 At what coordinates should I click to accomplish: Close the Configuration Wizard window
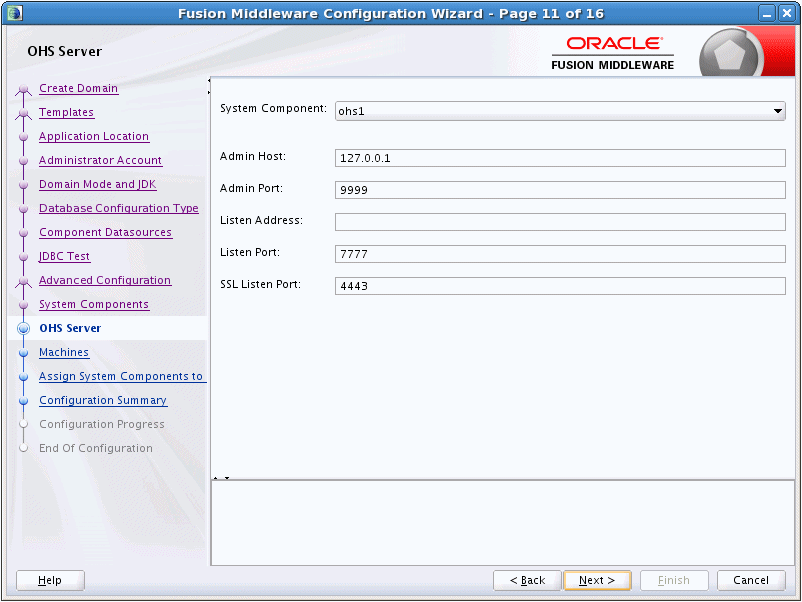click(x=787, y=13)
